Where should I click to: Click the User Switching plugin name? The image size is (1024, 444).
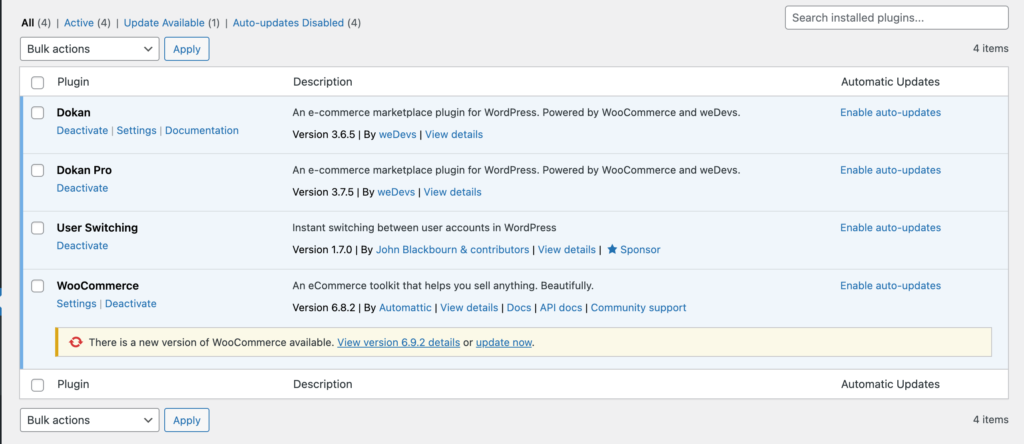click(x=97, y=228)
